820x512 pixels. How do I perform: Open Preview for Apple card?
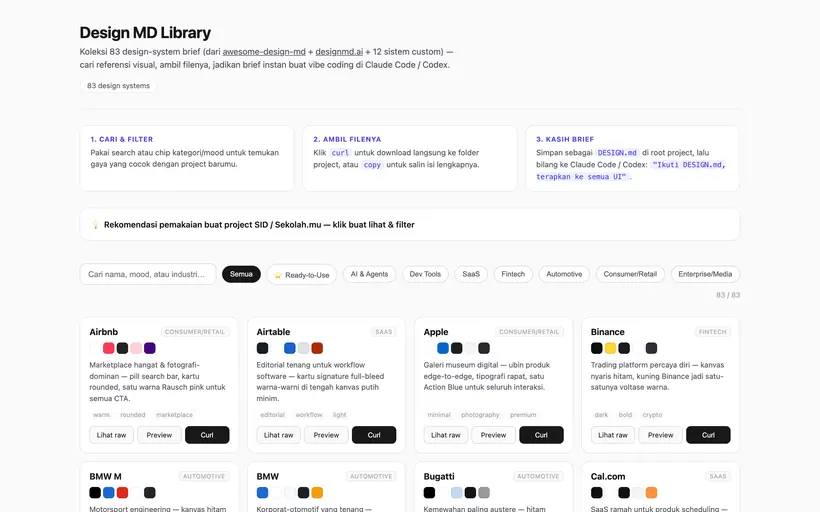[x=493, y=435]
